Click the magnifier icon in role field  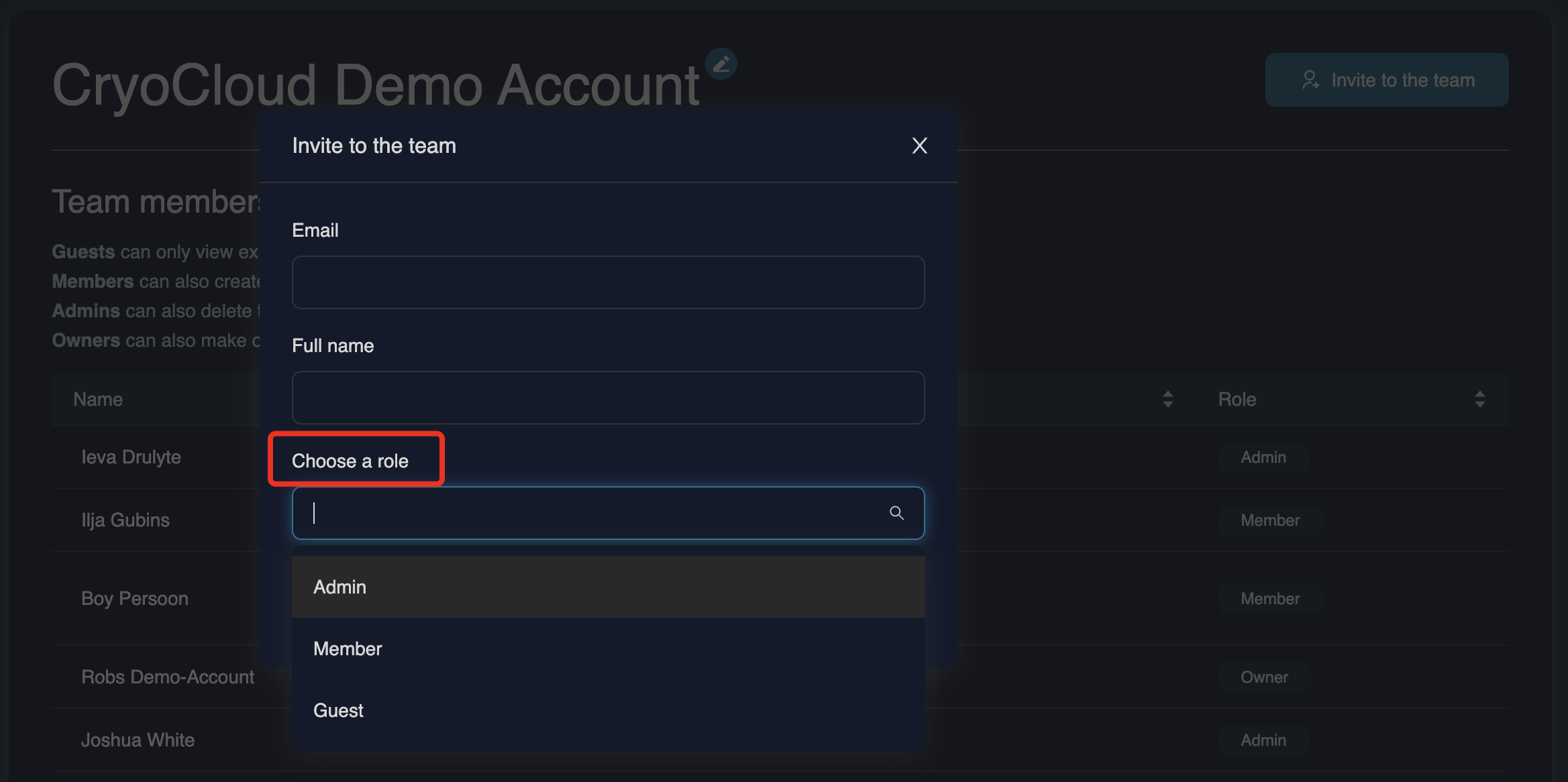pos(896,513)
